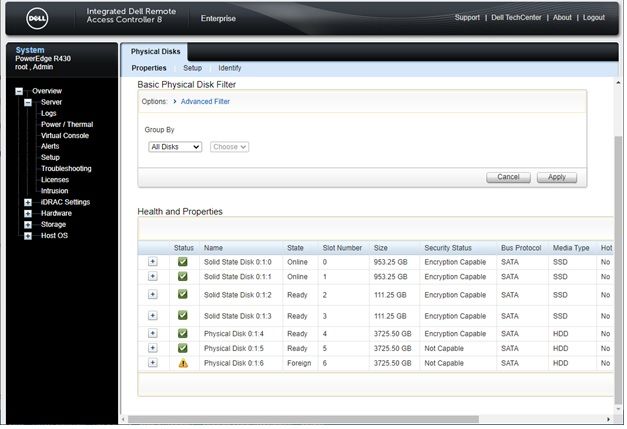Switch to the Setup tab
The width and height of the screenshot is (627, 429).
click(x=192, y=68)
